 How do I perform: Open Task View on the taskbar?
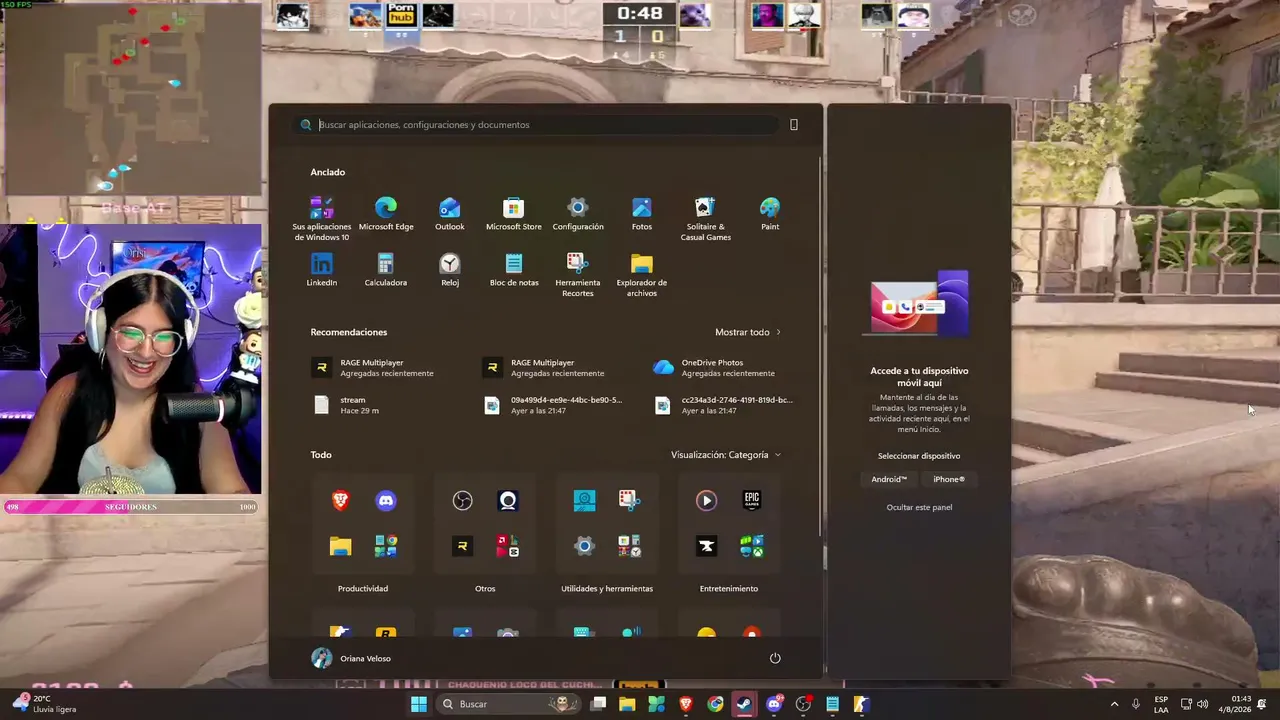(598, 704)
